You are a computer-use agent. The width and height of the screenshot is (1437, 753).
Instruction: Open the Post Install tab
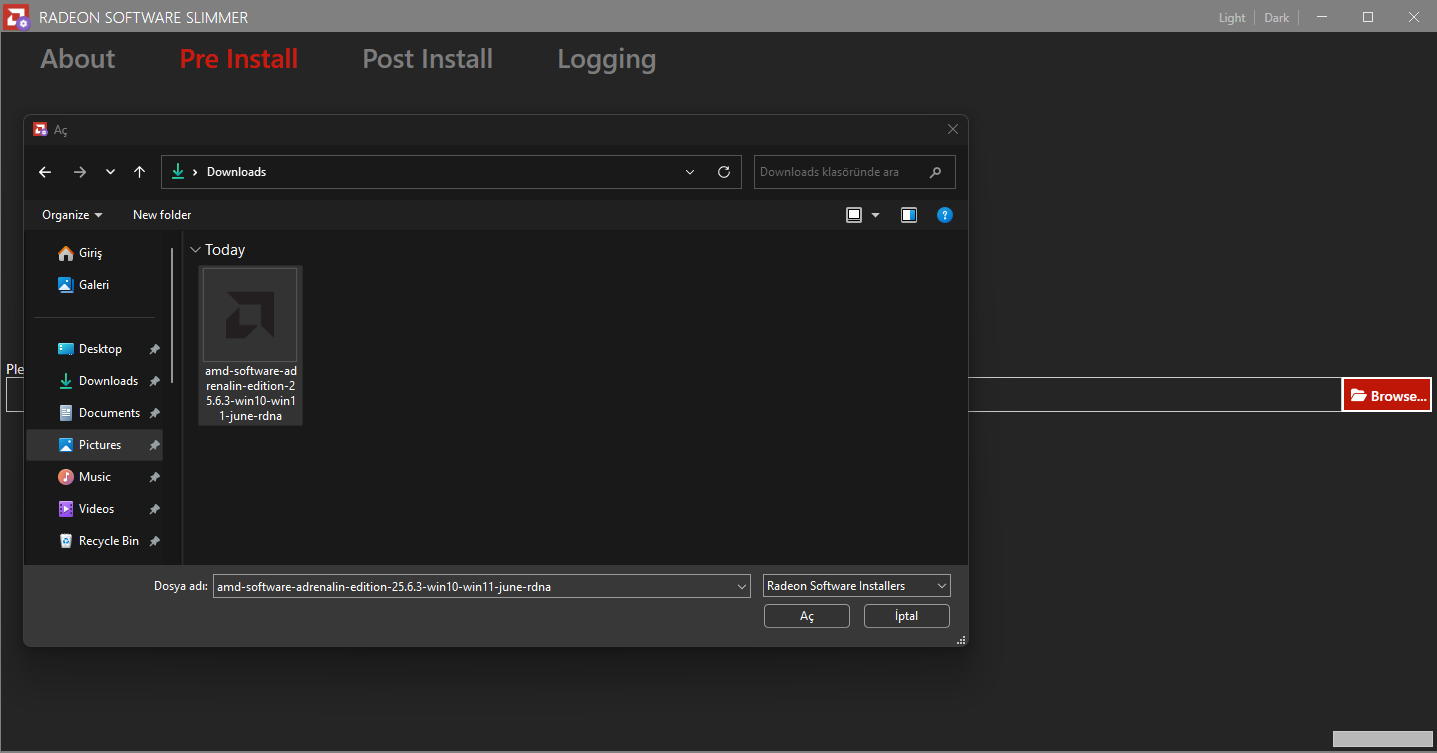tap(427, 59)
